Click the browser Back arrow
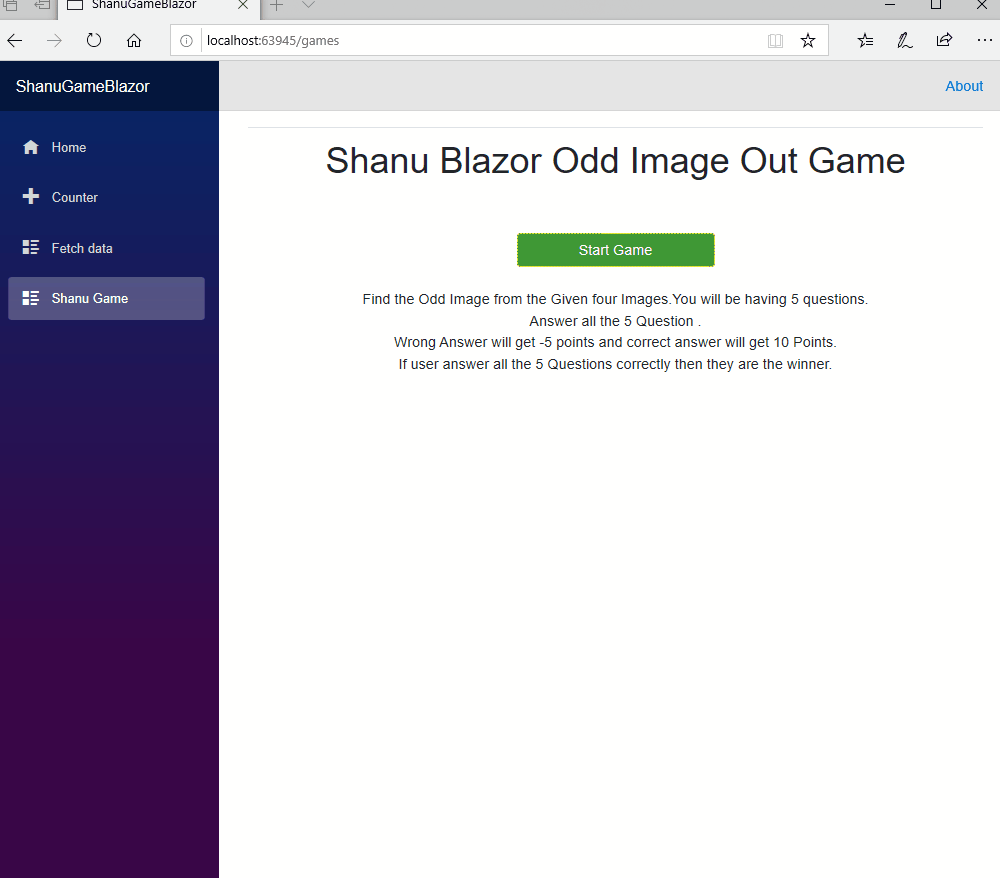The image size is (1000, 878). (x=15, y=41)
